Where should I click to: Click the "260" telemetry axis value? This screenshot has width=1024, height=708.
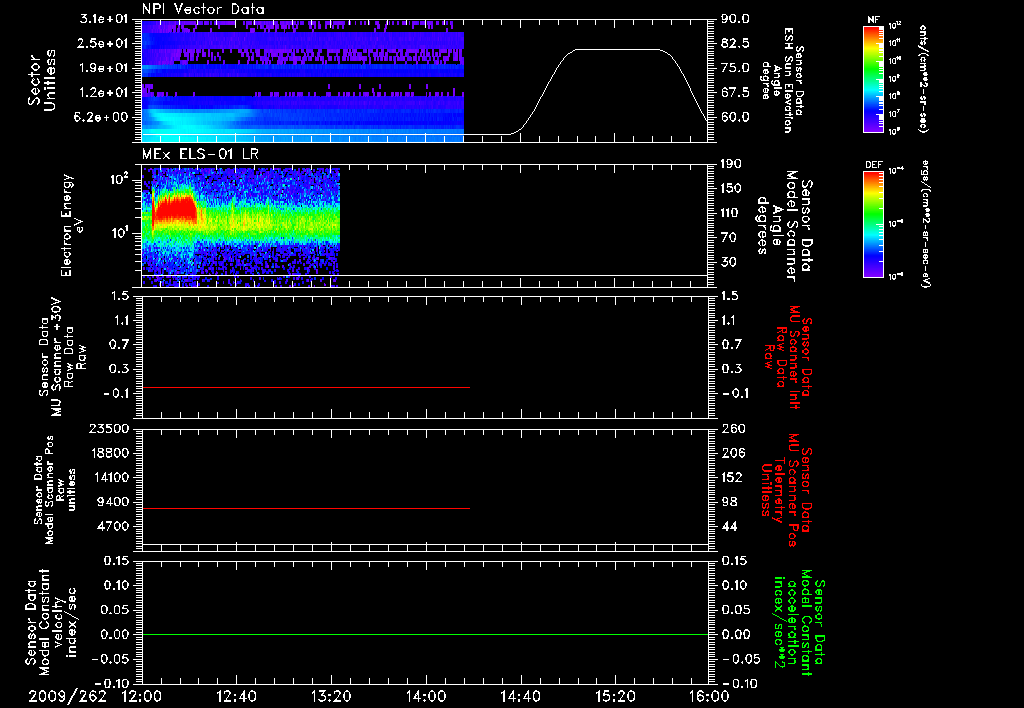(x=733, y=429)
